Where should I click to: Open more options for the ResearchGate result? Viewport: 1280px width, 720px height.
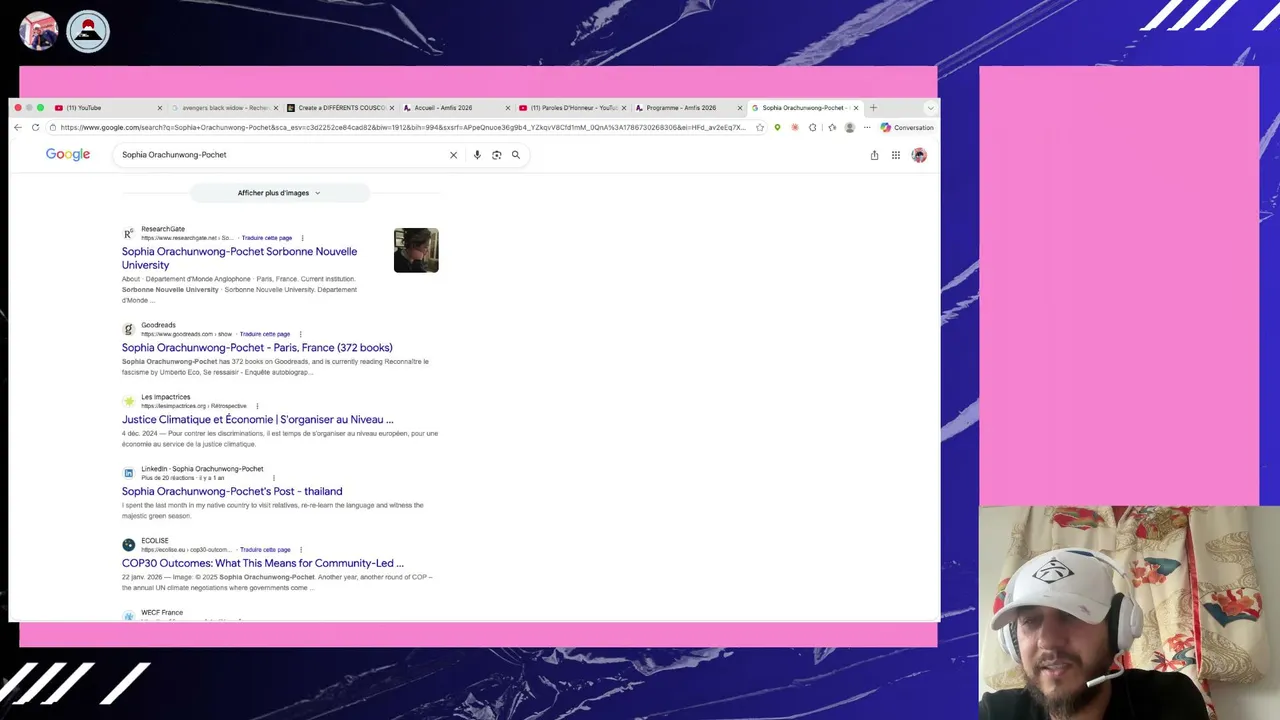(302, 238)
